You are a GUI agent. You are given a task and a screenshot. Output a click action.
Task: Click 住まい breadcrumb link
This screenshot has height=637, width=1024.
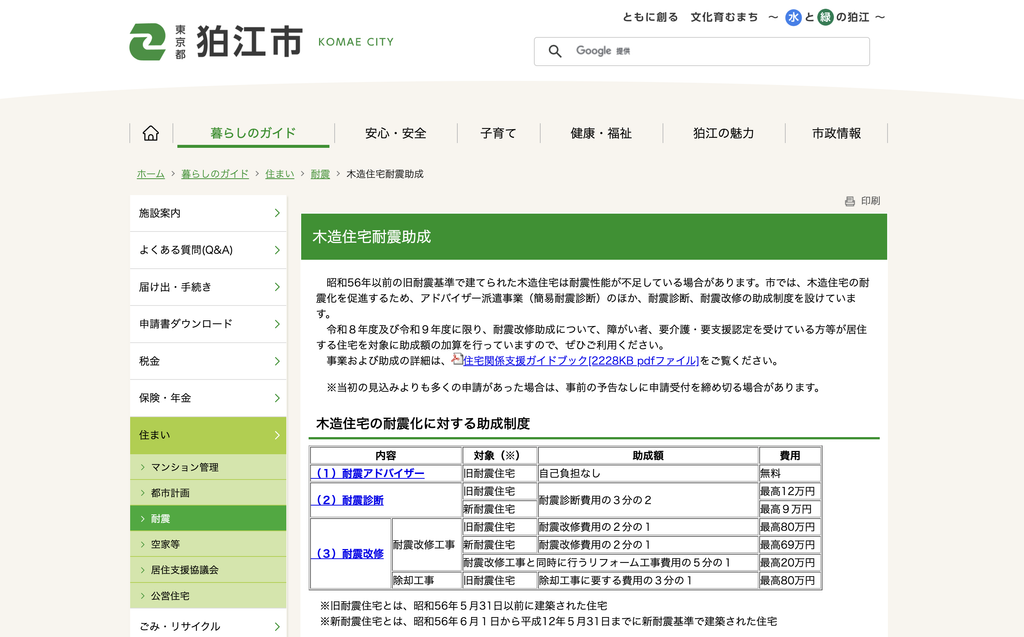[x=280, y=174]
